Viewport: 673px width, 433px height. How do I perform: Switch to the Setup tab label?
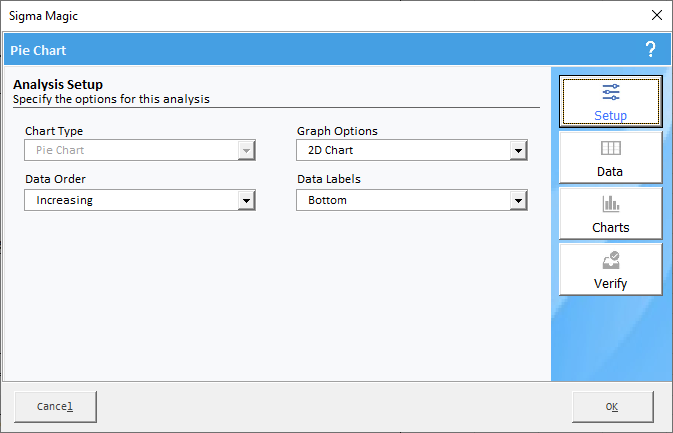click(610, 115)
